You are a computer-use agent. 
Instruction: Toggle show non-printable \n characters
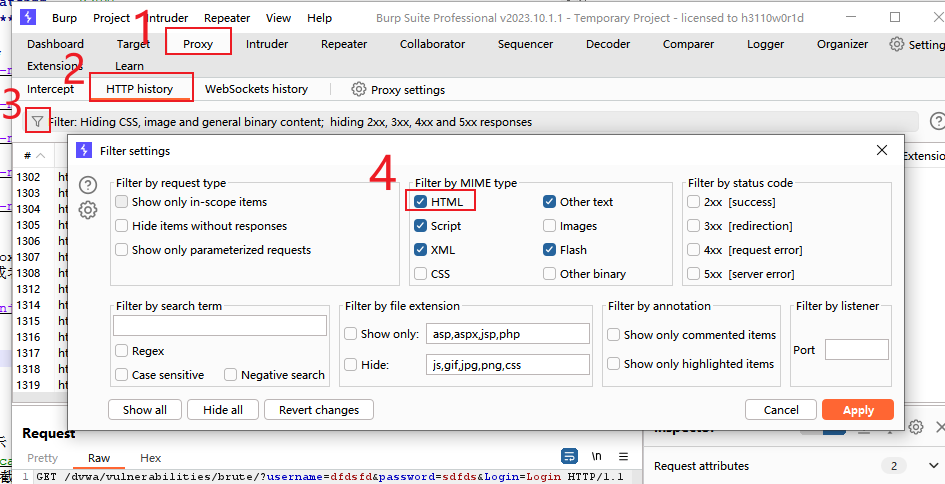pos(596,456)
